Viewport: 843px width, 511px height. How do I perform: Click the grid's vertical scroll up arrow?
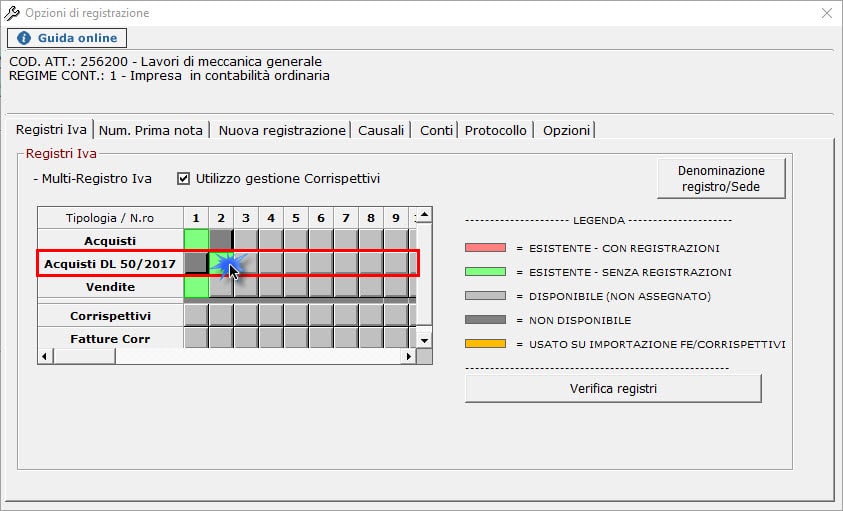[424, 215]
